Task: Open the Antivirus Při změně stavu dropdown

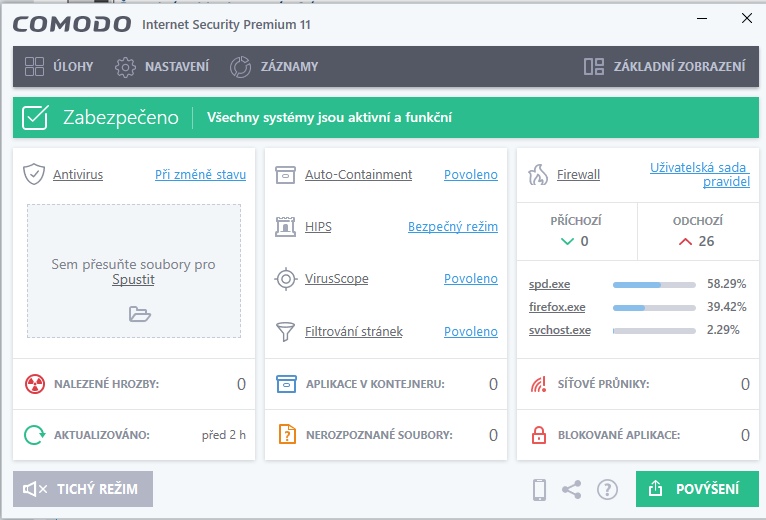Action: click(200, 175)
